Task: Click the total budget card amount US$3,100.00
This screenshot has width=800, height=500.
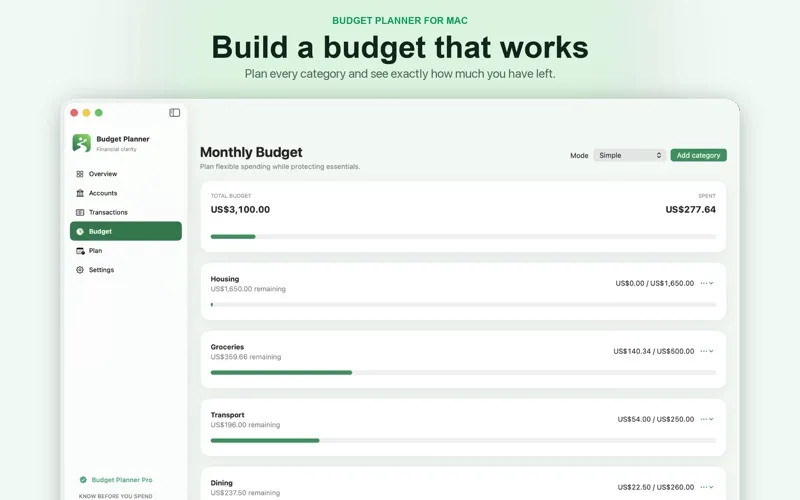Action: 240,210
